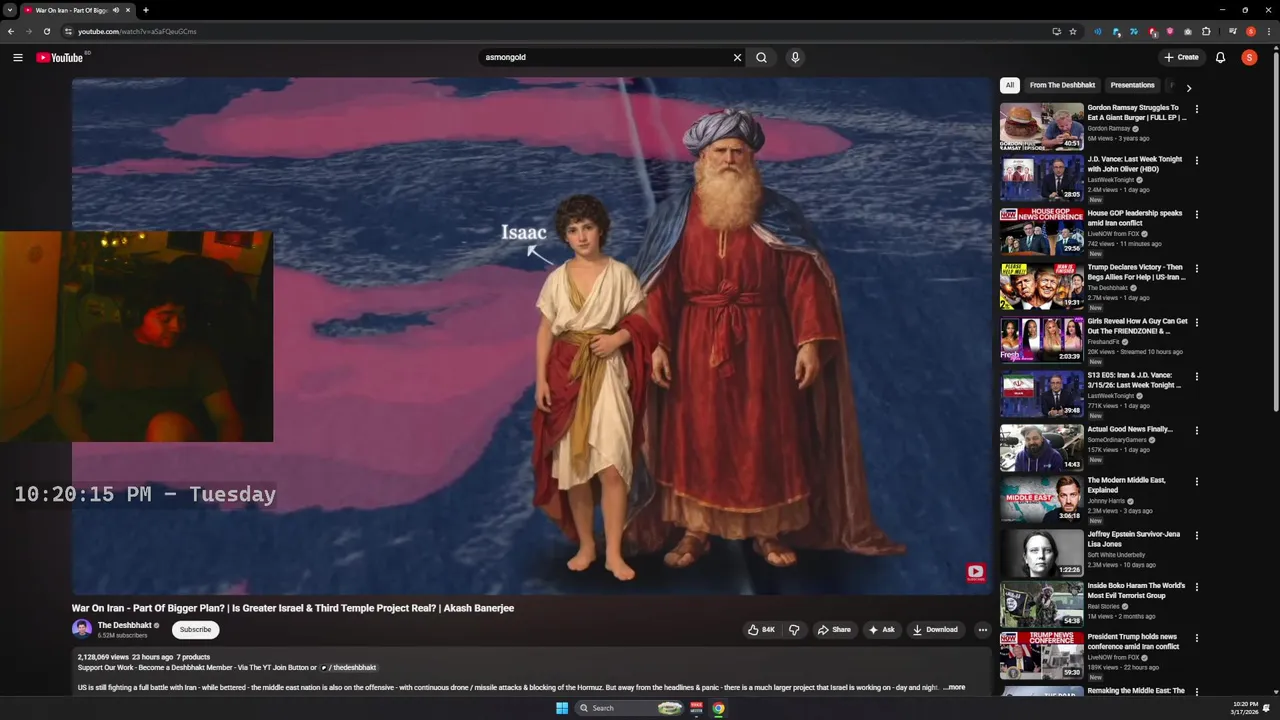Open options for Actual Good News video

(x=1197, y=431)
